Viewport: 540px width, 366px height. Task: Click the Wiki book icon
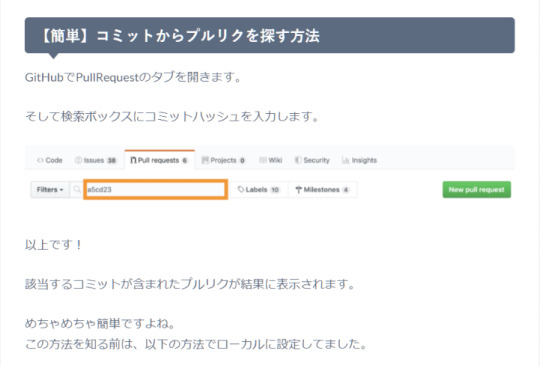tap(262, 160)
